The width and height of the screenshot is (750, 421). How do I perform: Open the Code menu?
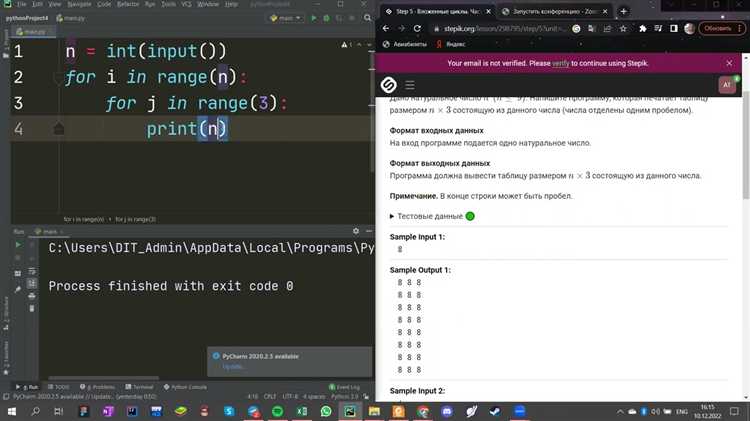pyautogui.click(x=104, y=4)
